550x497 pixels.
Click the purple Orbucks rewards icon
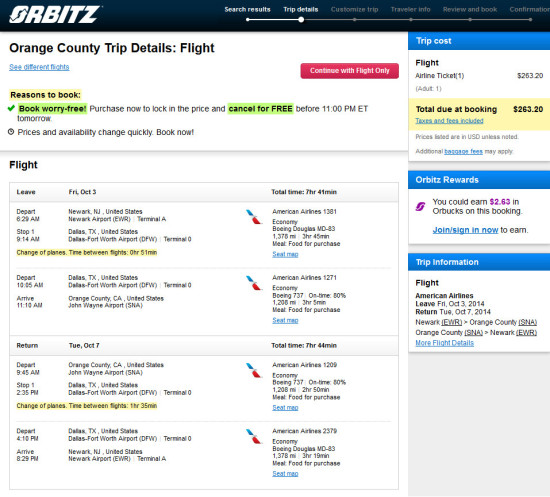(421, 207)
